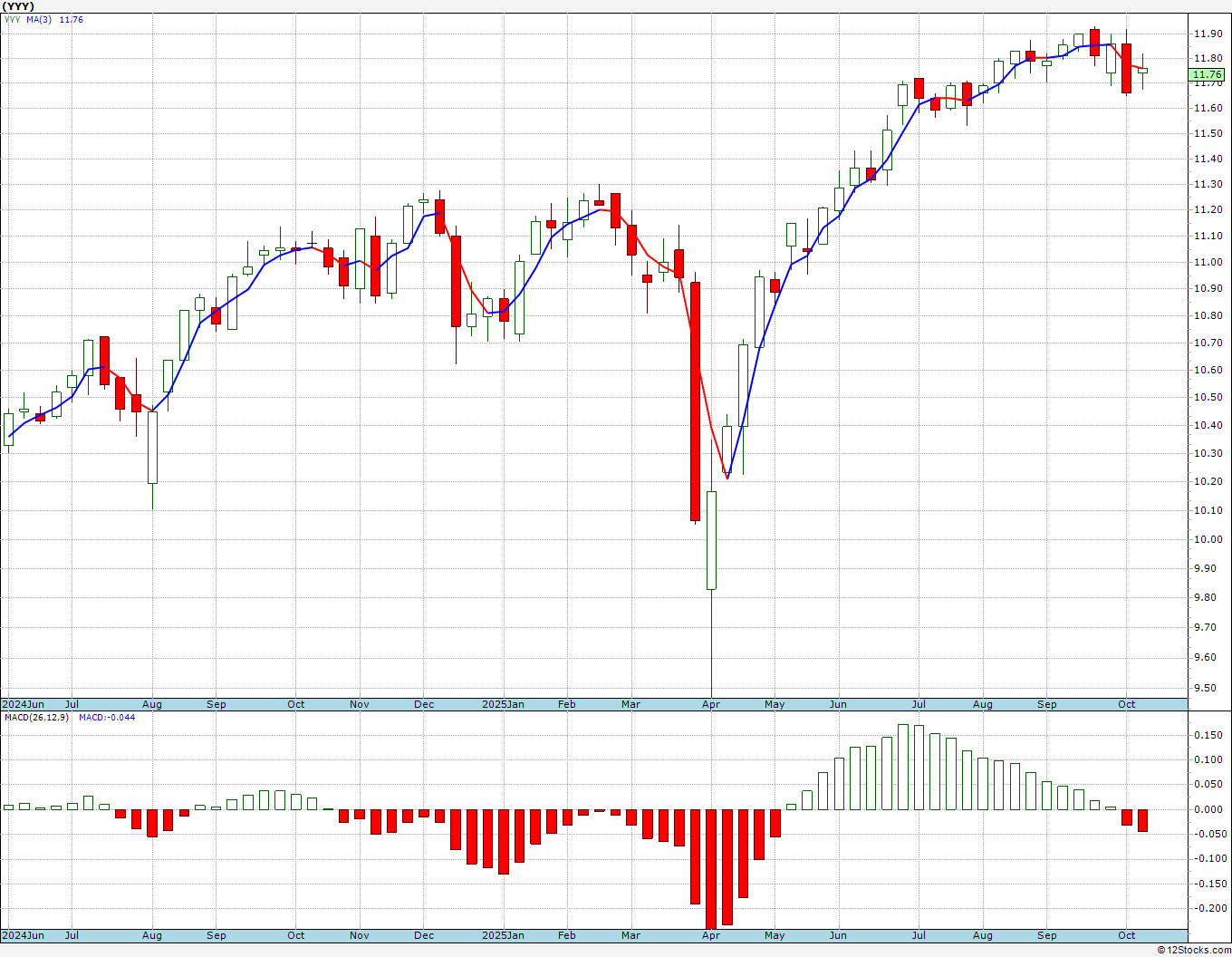The height and width of the screenshot is (957, 1232).
Task: Click 2025Jan on the MACD panel time axis
Action: coord(503,935)
